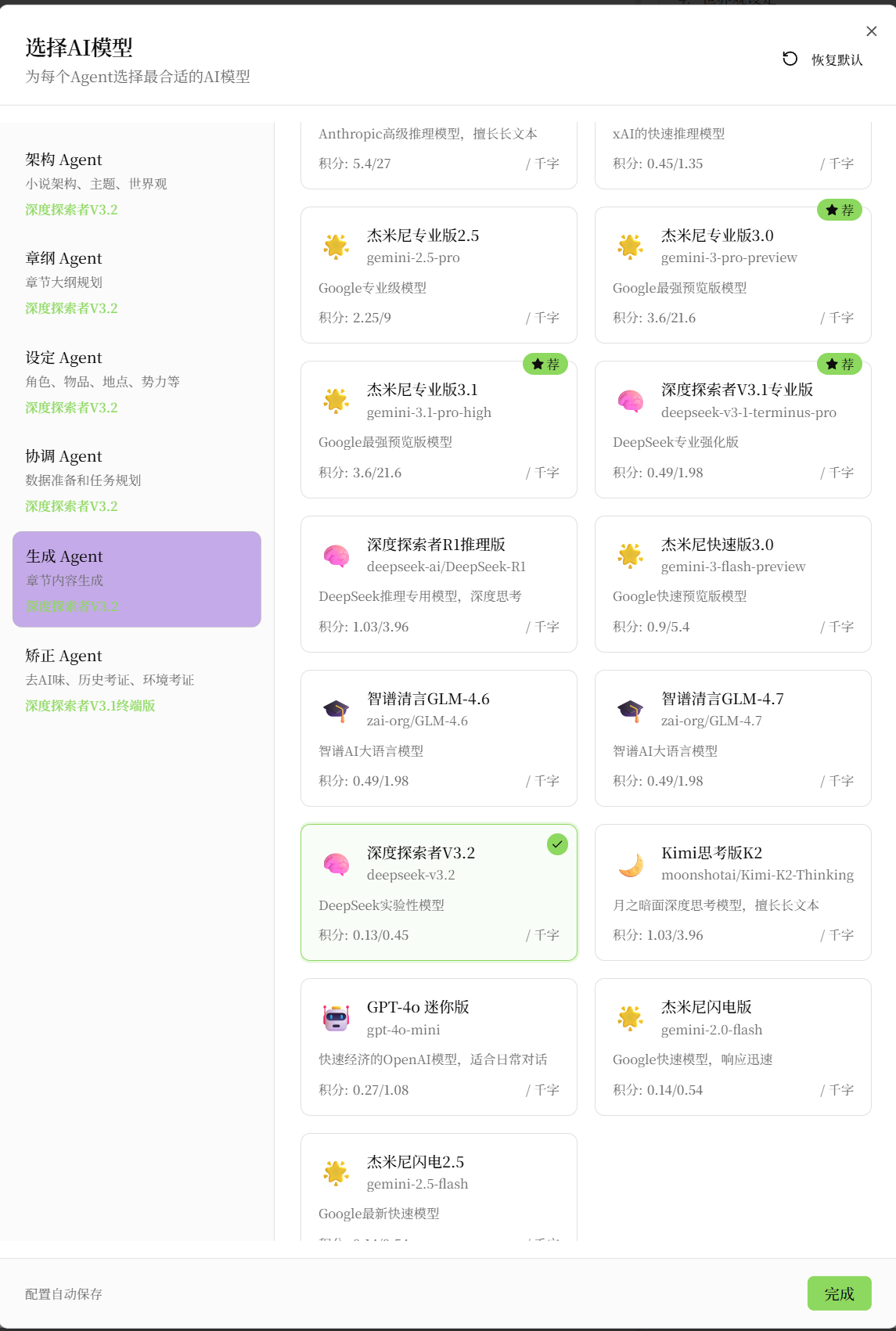This screenshot has height=1331, width=896.
Task: Click the star icon of 杰米尼专业版2.5
Action: click(336, 246)
